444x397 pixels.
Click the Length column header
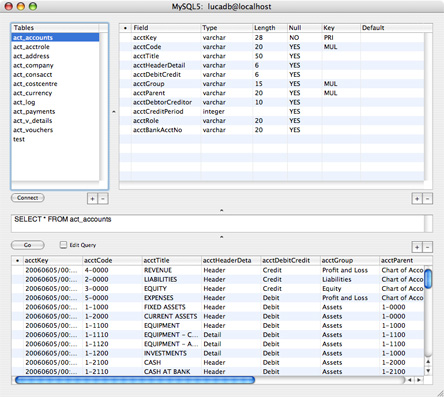(270, 28)
